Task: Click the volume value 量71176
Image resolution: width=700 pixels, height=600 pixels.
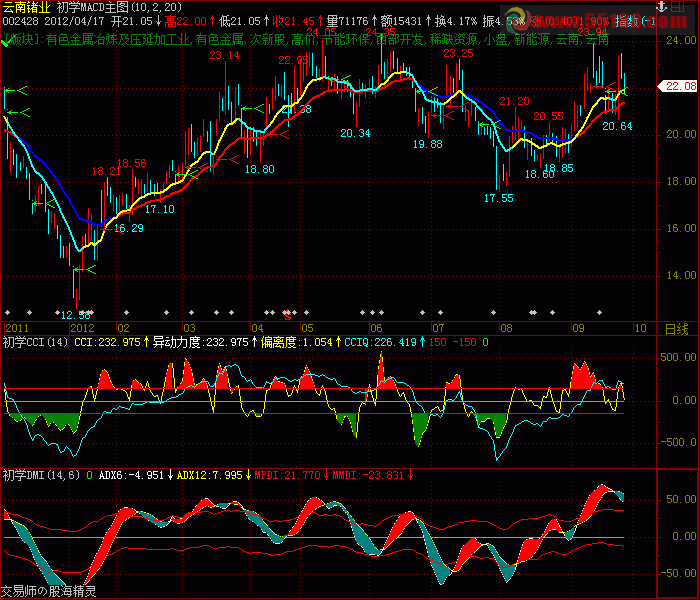Action: [347, 21]
